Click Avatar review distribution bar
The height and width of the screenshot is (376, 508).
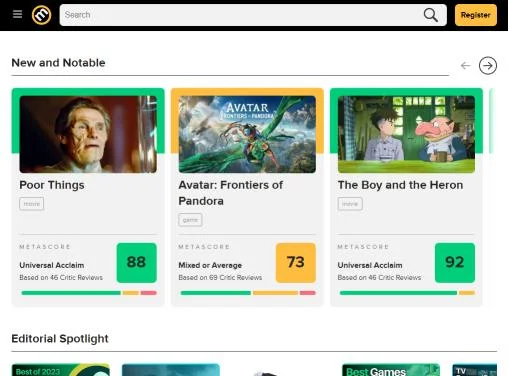point(248,293)
